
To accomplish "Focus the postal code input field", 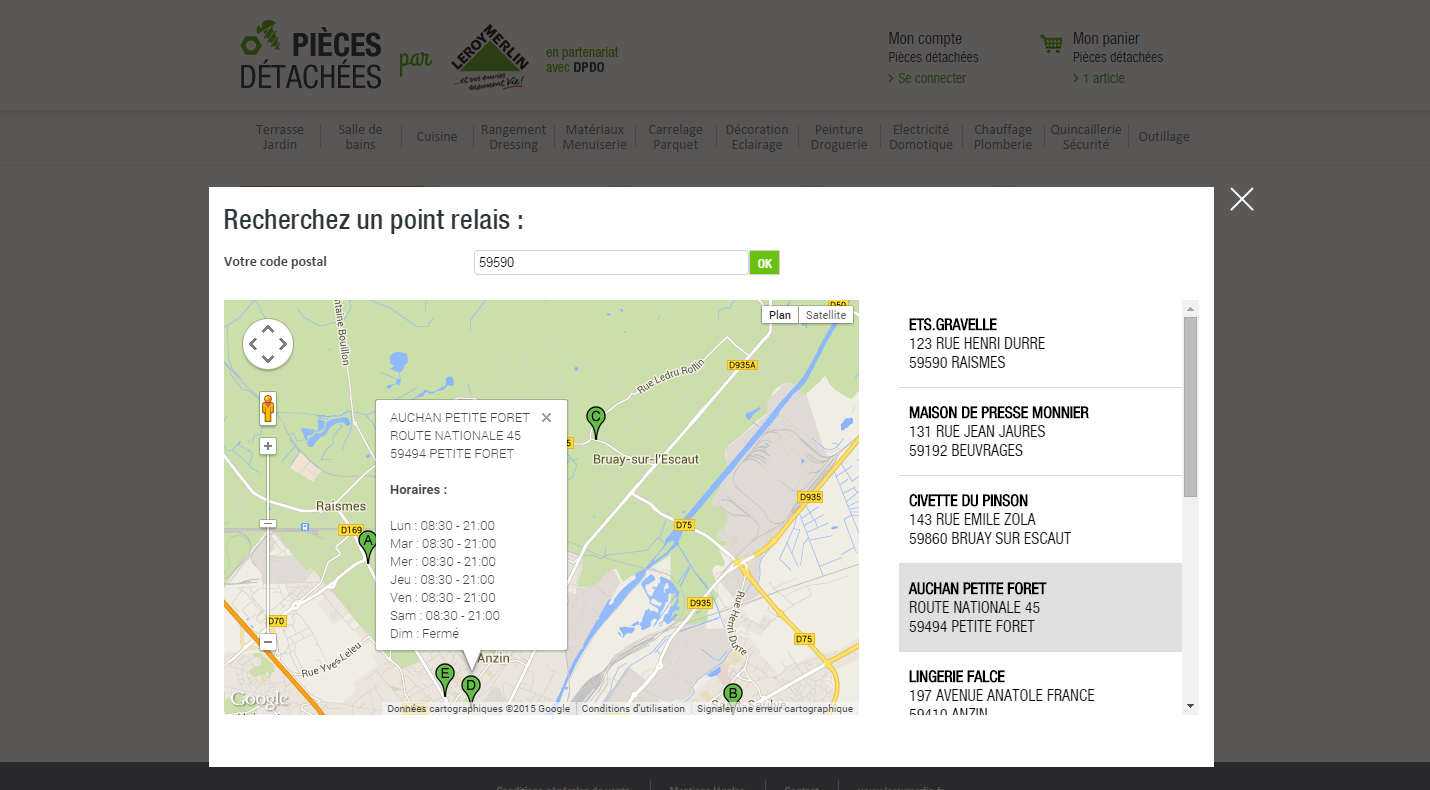I will pos(611,262).
